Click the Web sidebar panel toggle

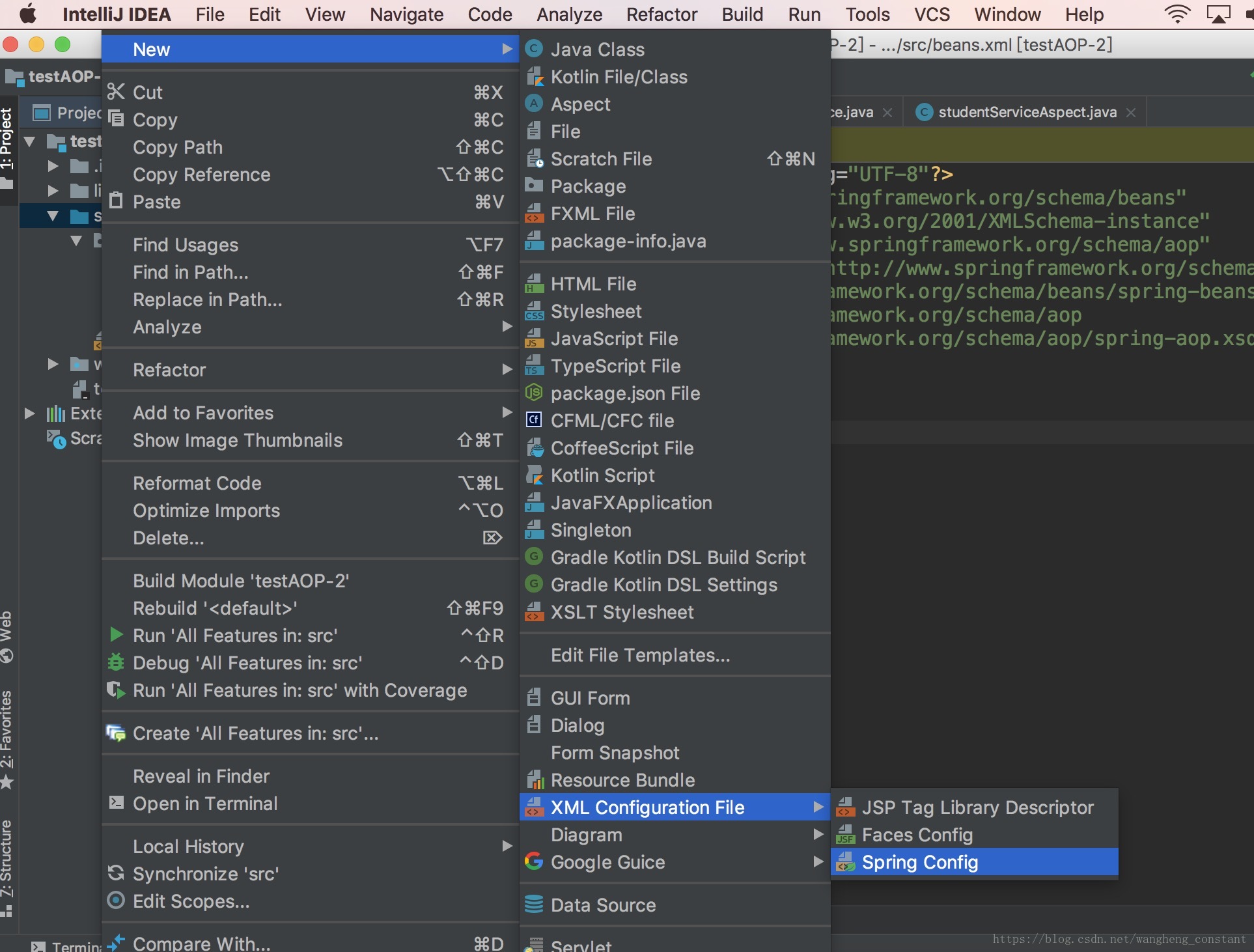[9, 631]
